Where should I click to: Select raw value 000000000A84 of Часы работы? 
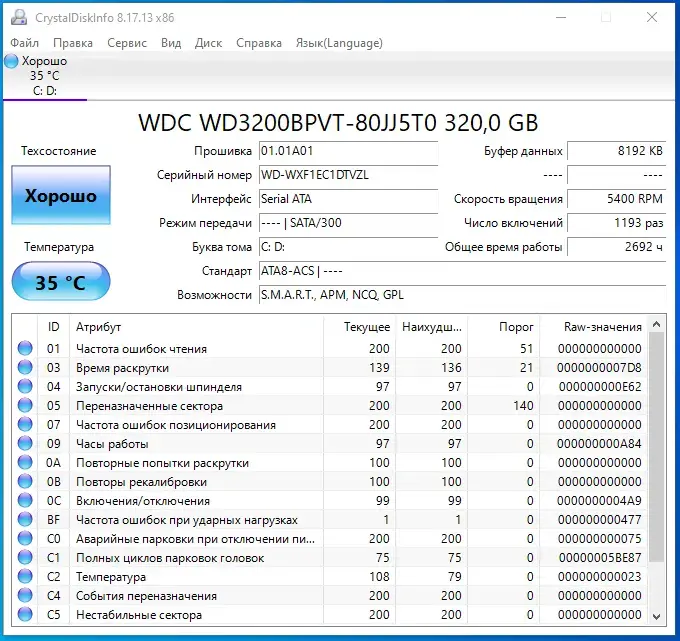tap(599, 444)
